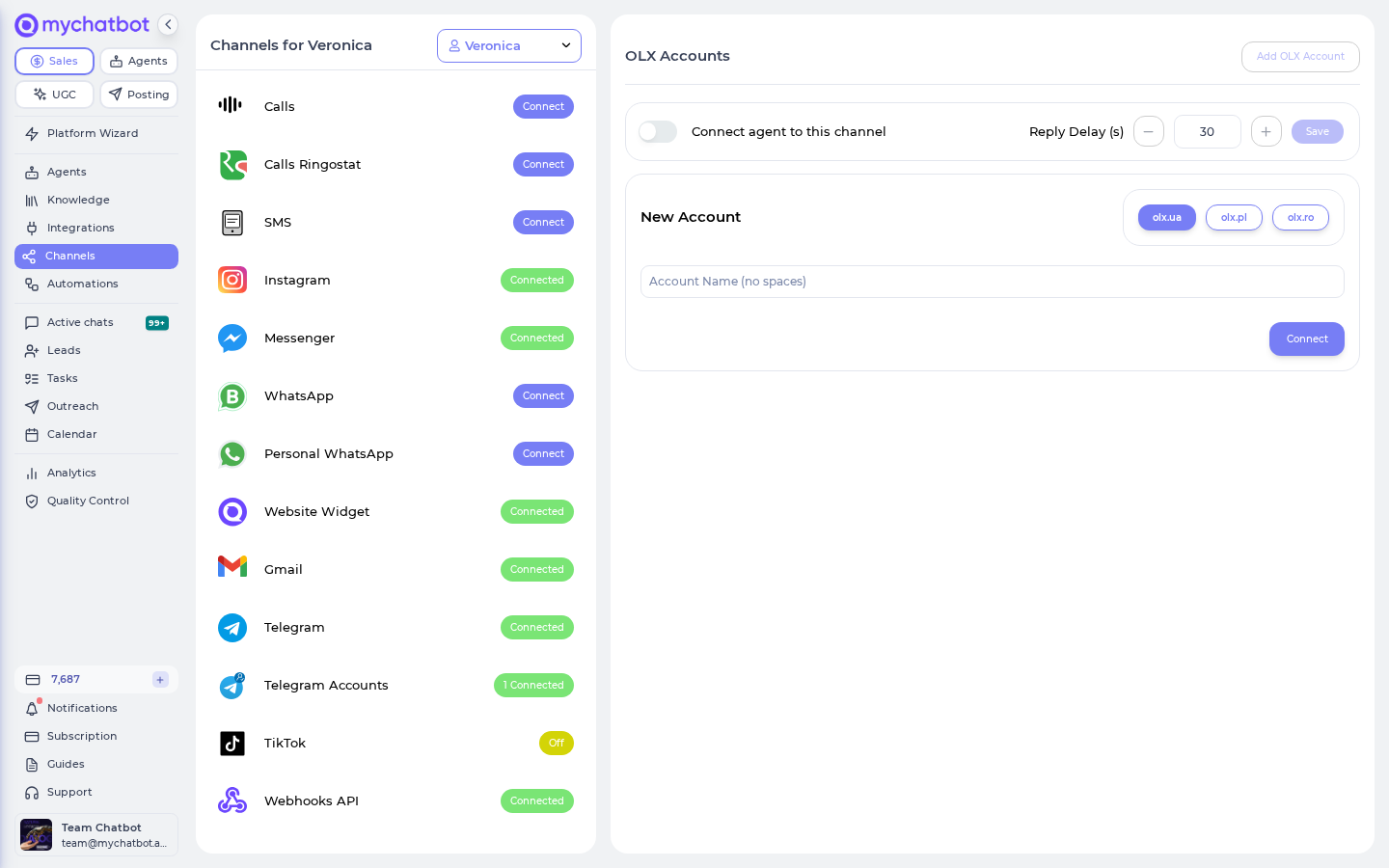Click Connect for Calls

[543, 107]
